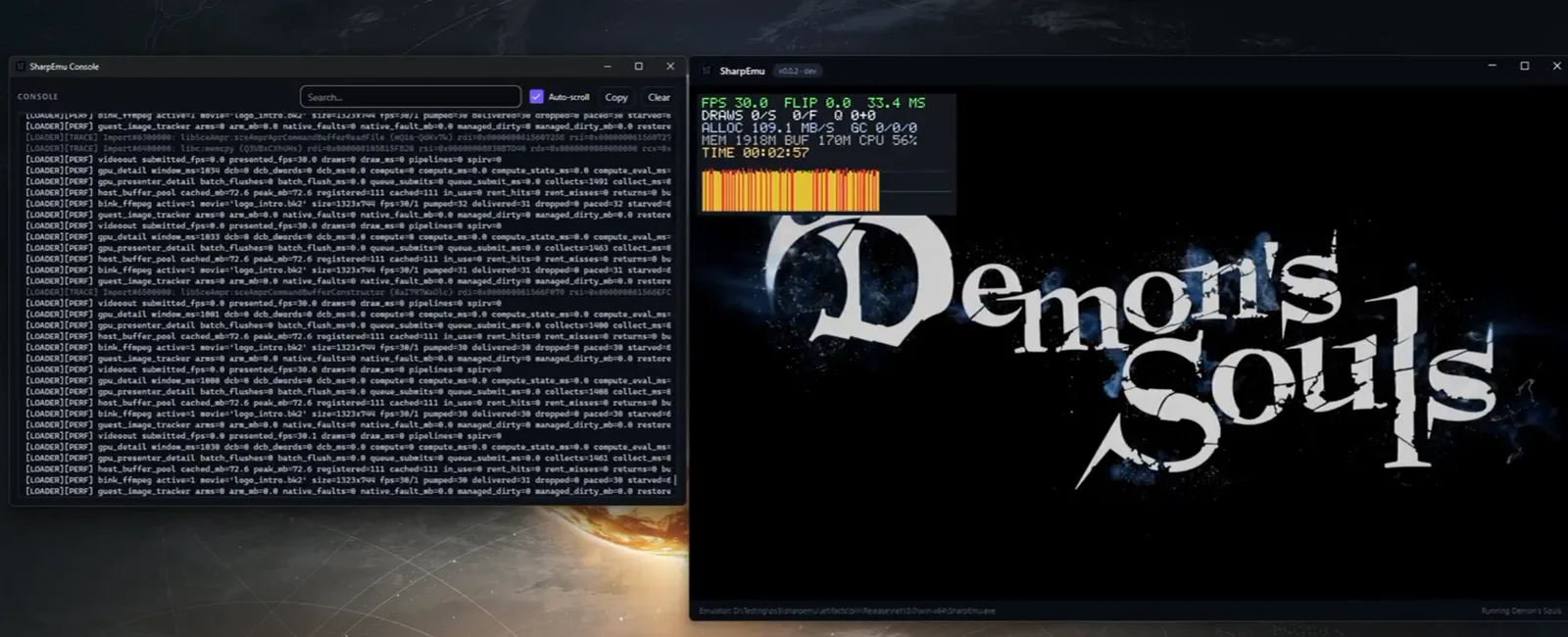Select the gpu_detail window_ms=1030 log line
The height and width of the screenshot is (637, 1568).
pyautogui.click(x=348, y=447)
